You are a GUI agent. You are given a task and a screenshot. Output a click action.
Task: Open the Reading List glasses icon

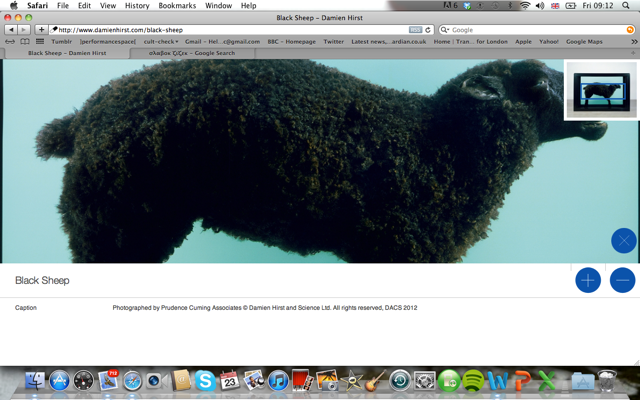(10, 42)
